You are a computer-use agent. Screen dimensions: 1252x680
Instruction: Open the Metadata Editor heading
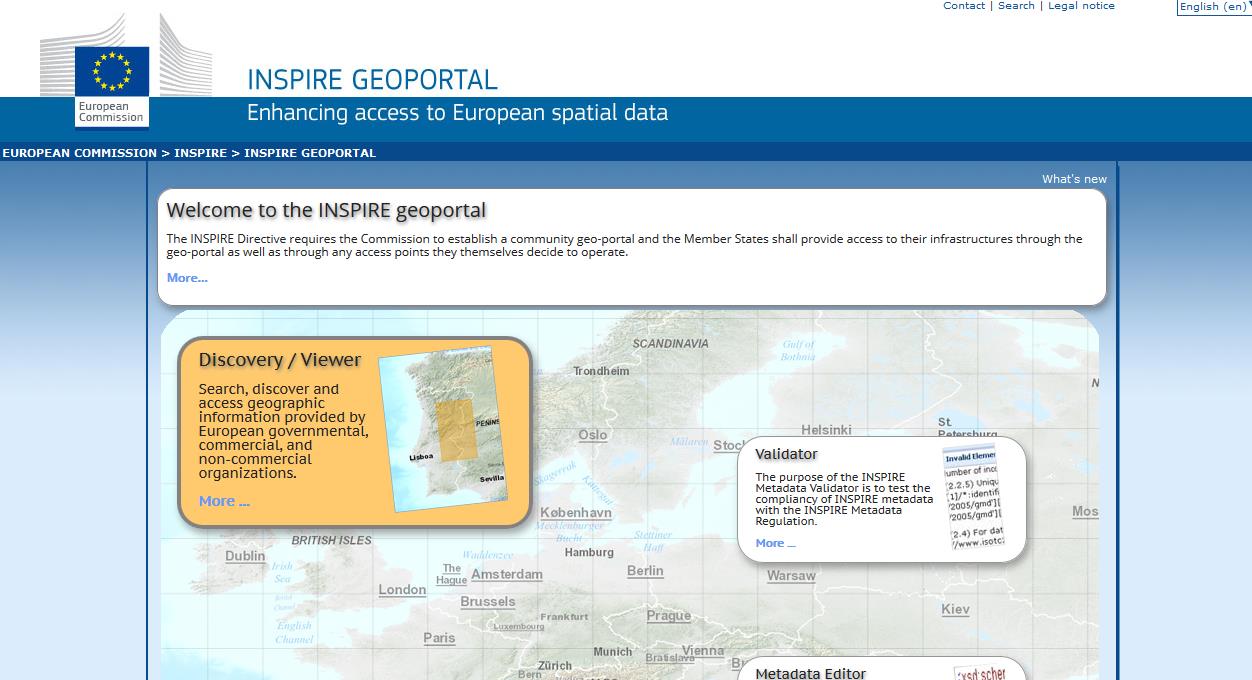pyautogui.click(x=811, y=673)
